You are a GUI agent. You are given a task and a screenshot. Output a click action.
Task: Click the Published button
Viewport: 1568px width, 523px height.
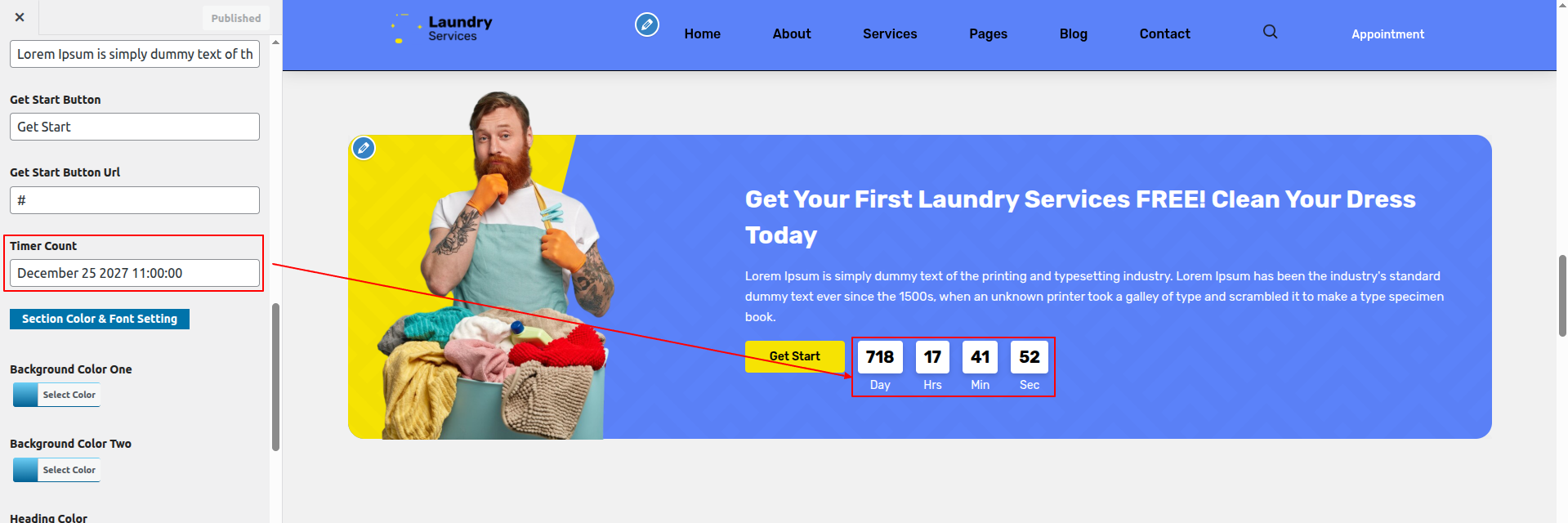(236, 18)
